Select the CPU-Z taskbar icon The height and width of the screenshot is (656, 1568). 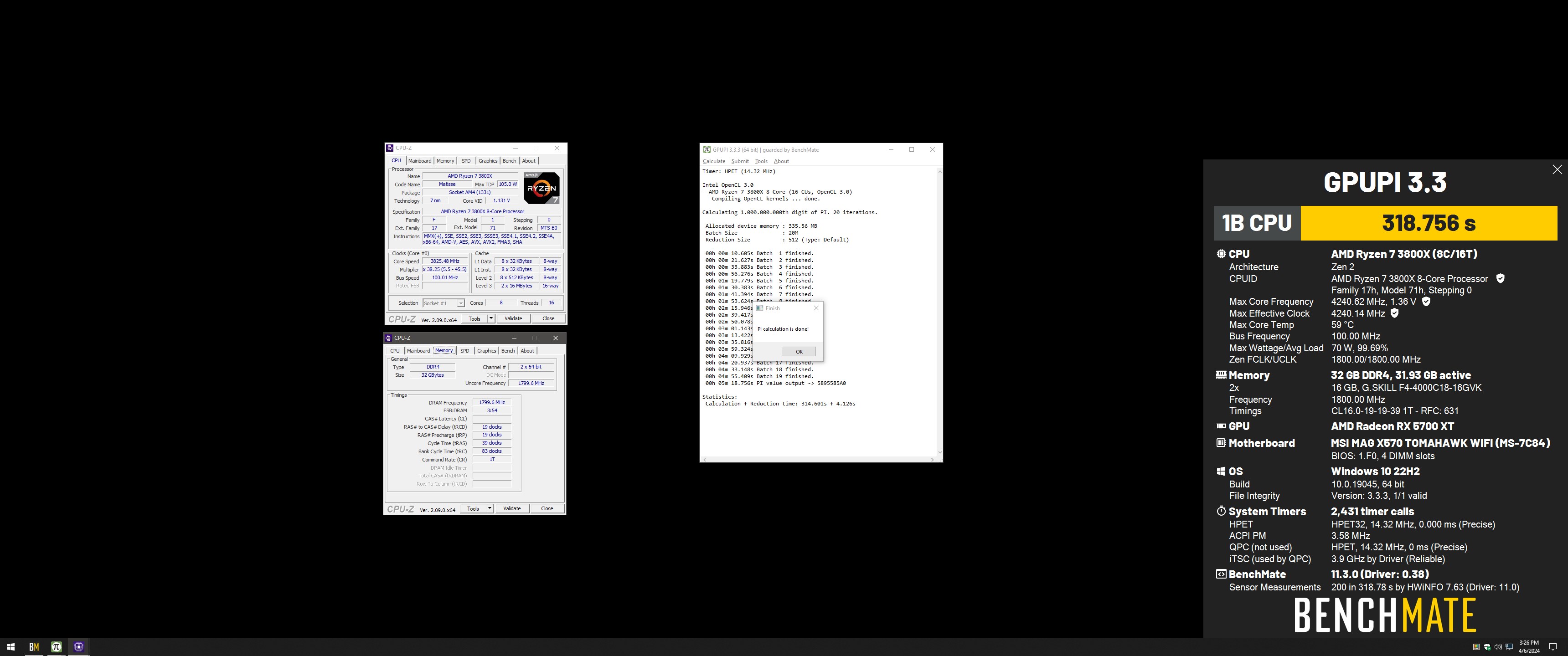pyautogui.click(x=78, y=647)
